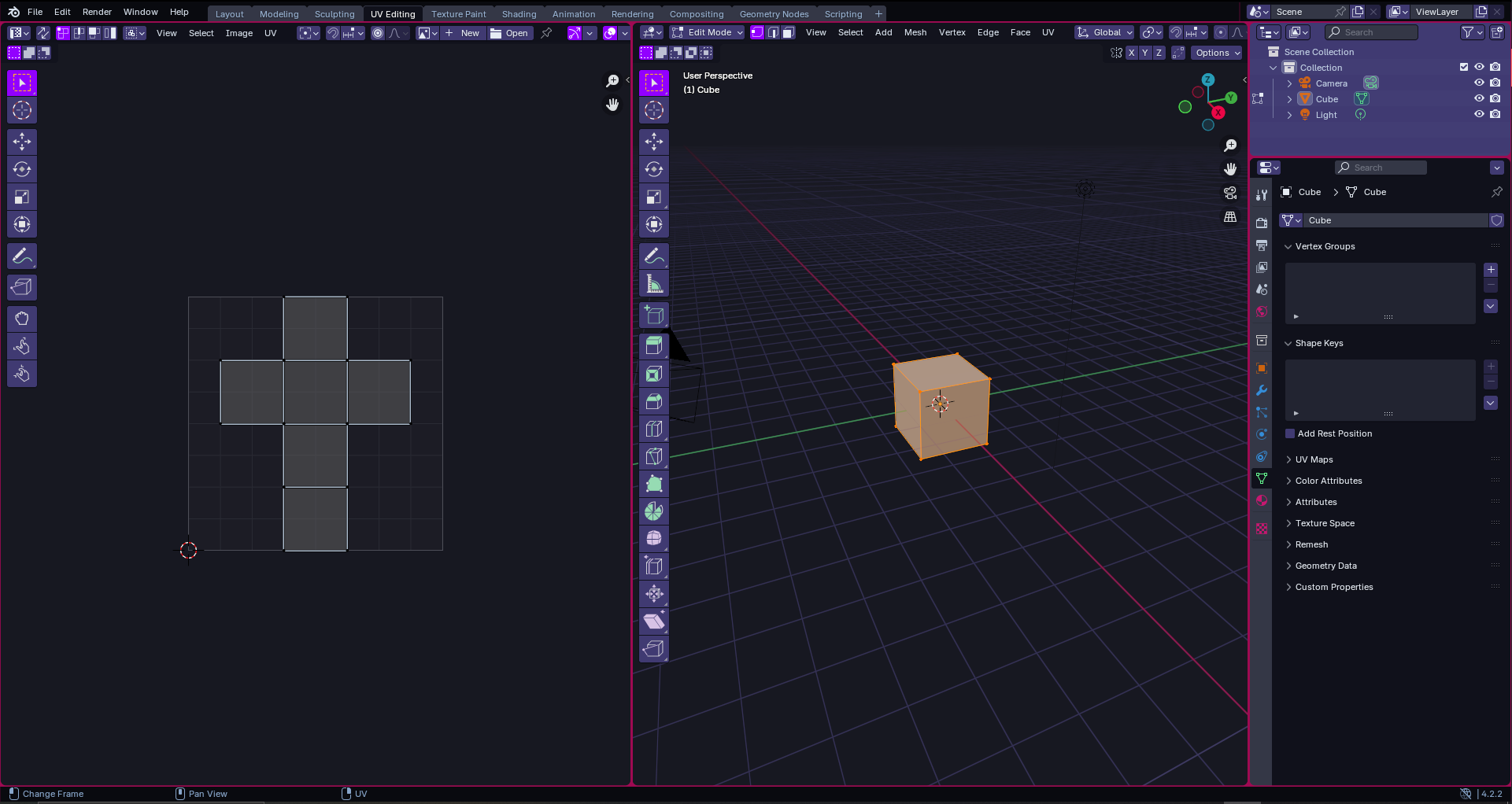Select the Extrude Region tool
The image size is (1512, 804).
pos(654,346)
